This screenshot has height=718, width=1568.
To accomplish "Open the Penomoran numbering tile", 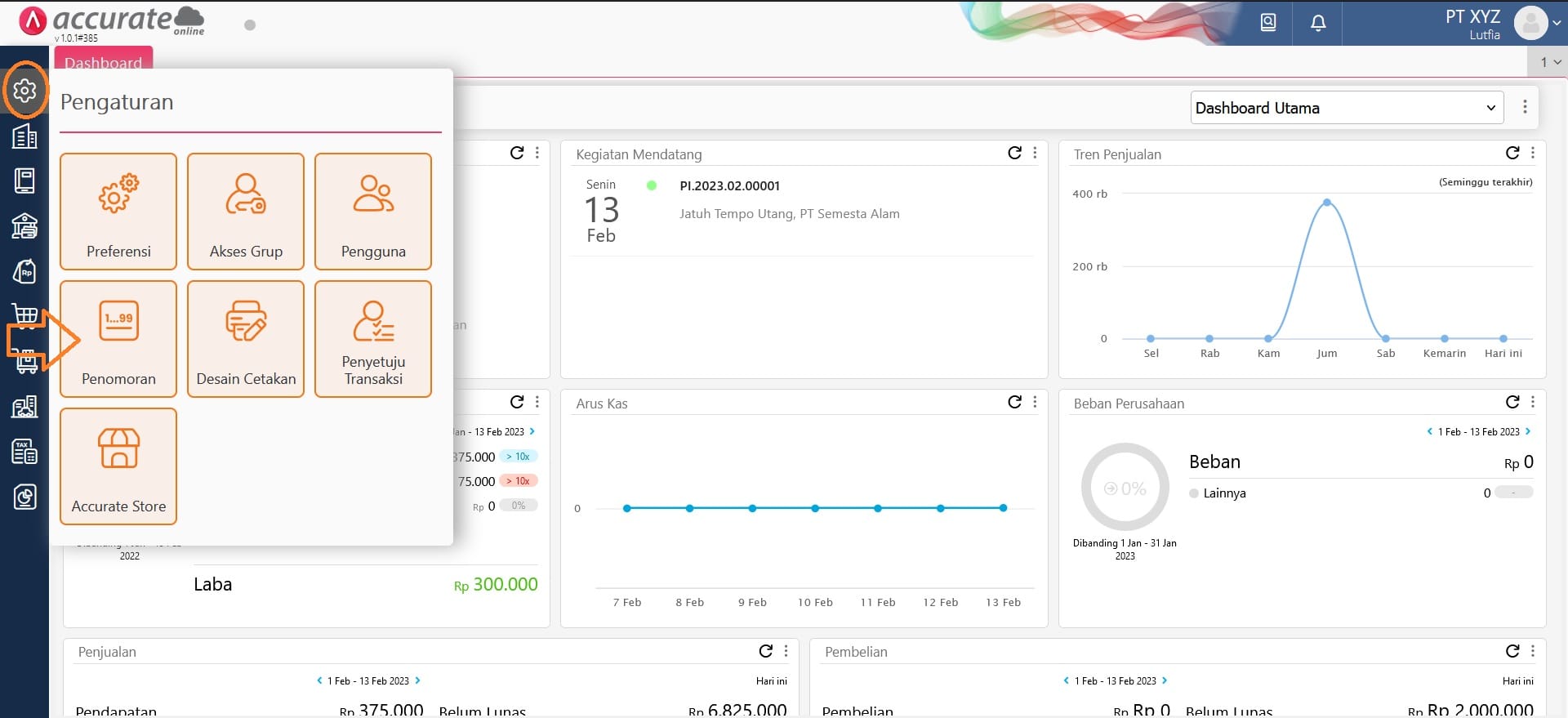I will [x=118, y=339].
